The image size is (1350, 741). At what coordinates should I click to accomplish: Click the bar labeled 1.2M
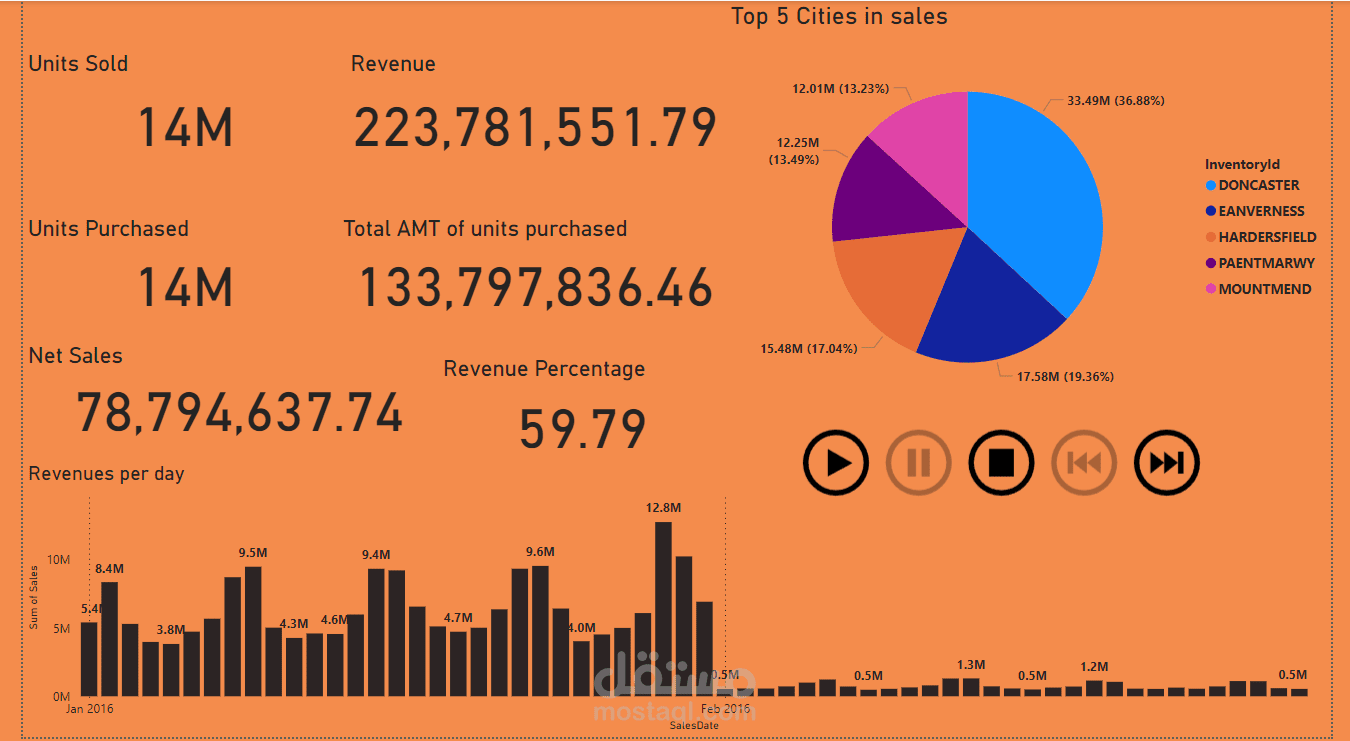pyautogui.click(x=1094, y=687)
